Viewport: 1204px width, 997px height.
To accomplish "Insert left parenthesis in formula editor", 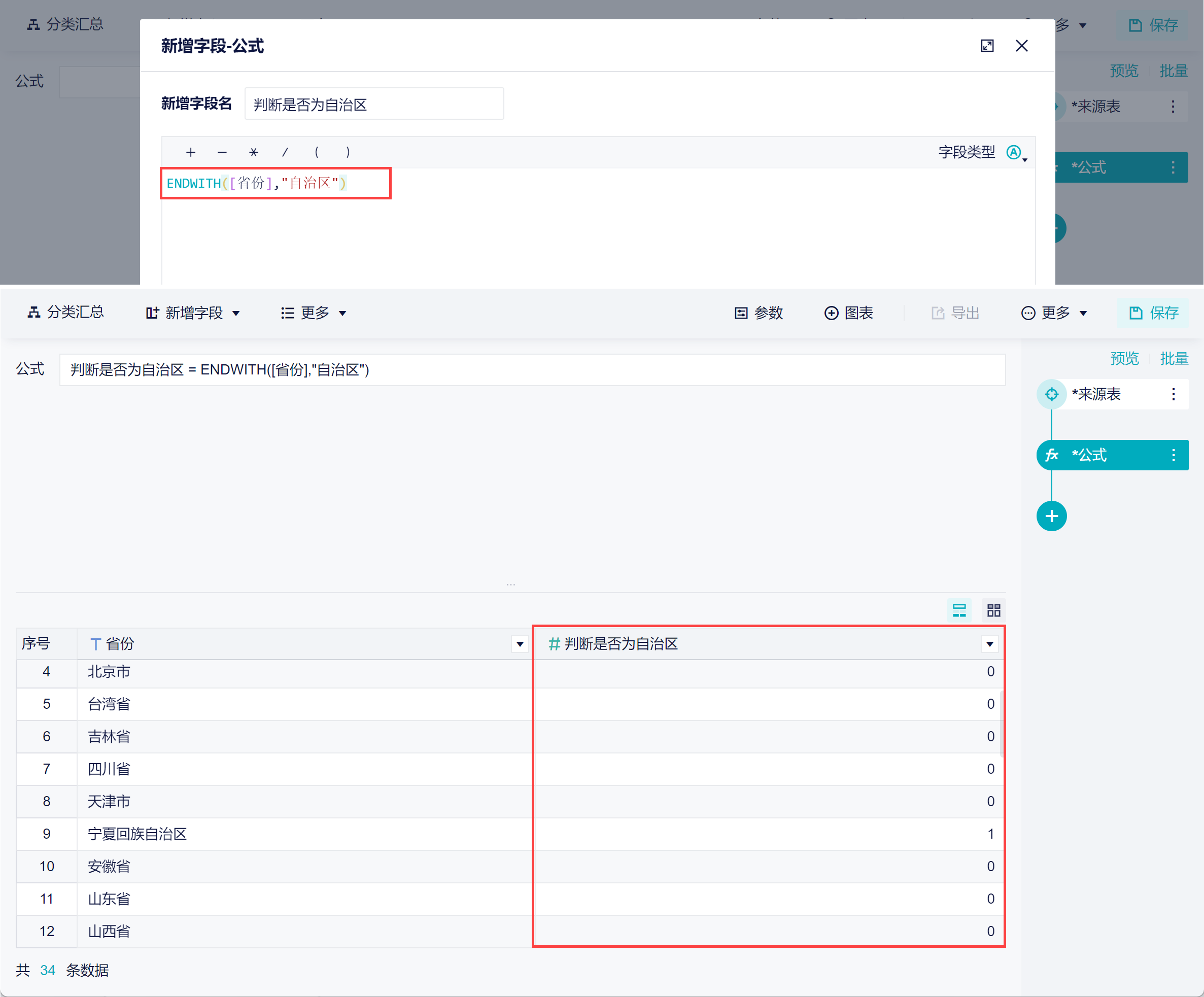I will coord(317,152).
